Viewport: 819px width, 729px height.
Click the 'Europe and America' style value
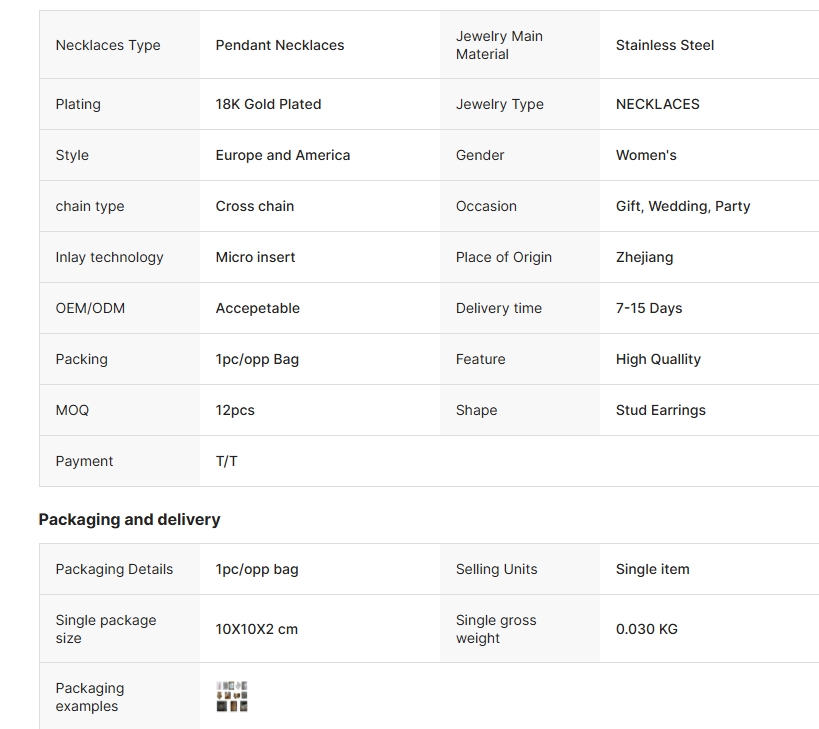coord(283,155)
